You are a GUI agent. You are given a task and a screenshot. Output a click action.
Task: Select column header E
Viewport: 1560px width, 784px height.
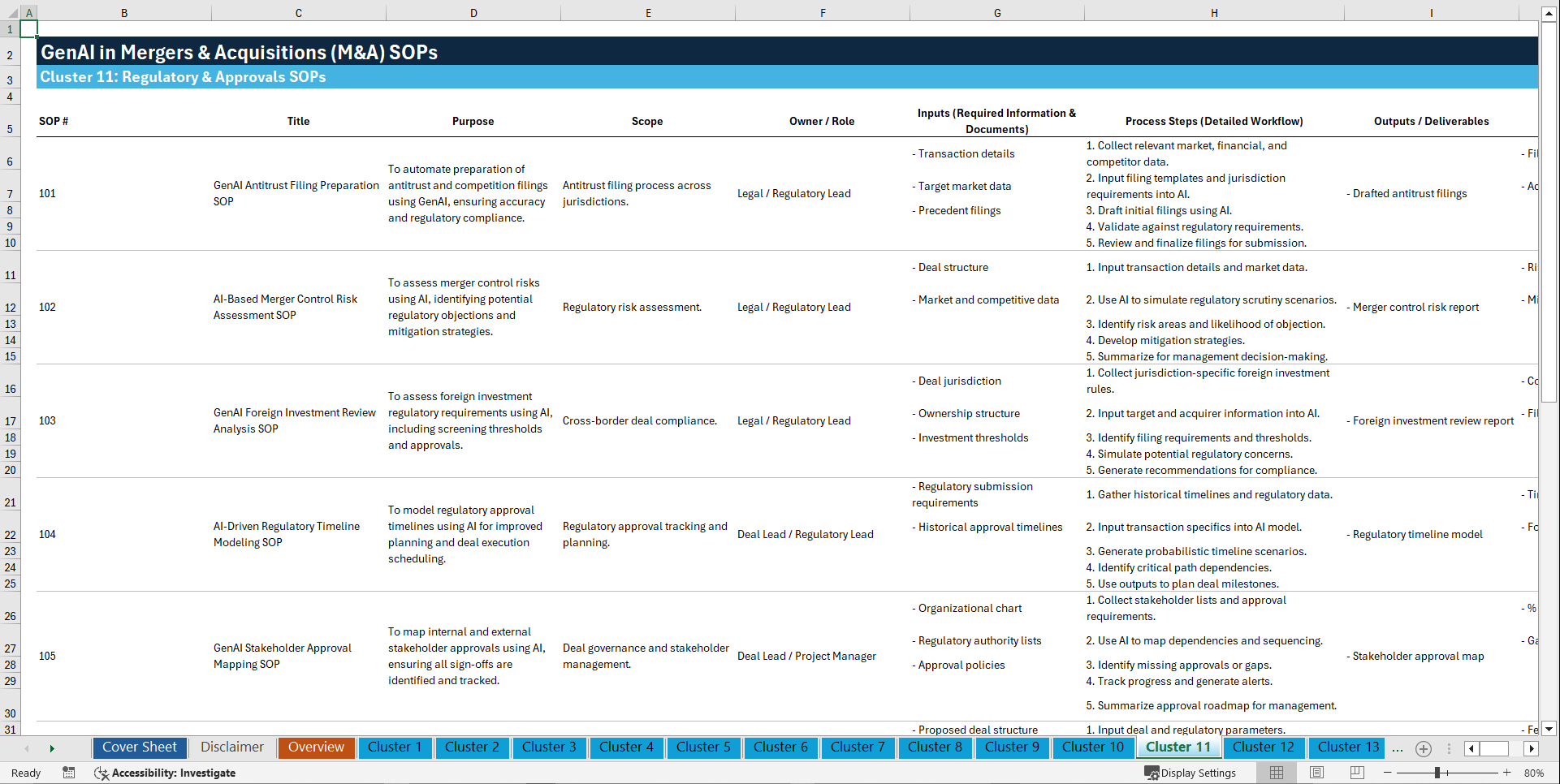[x=648, y=12]
